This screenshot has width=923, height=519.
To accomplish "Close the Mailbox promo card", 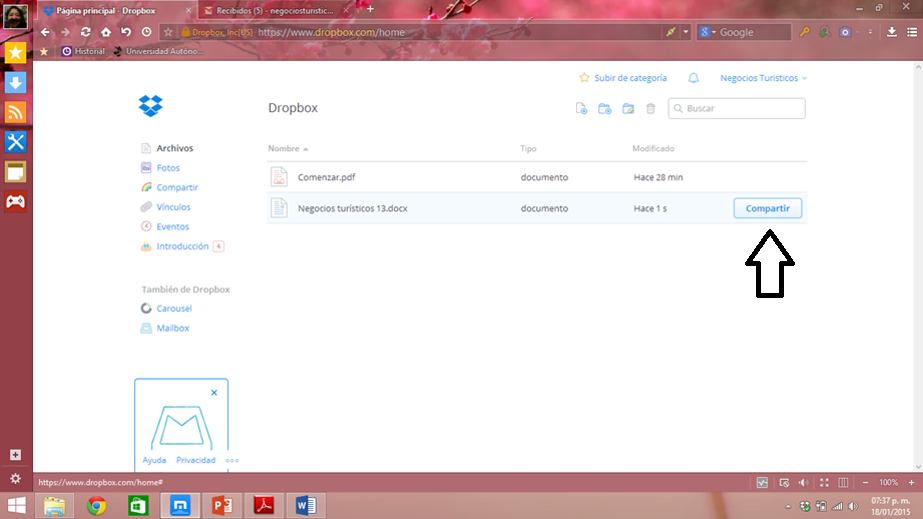I will tap(214, 393).
